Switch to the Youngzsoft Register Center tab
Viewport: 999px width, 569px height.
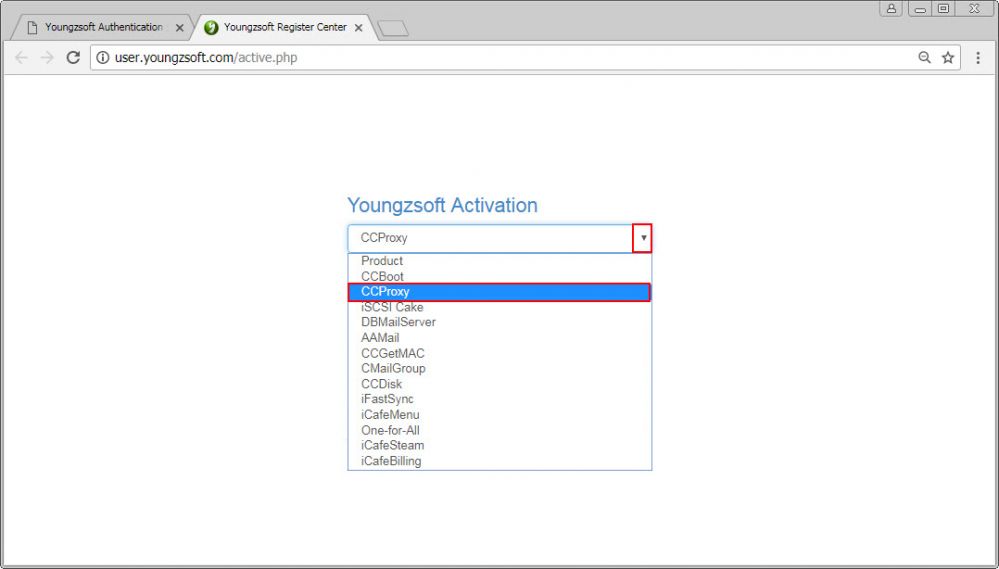click(x=284, y=27)
